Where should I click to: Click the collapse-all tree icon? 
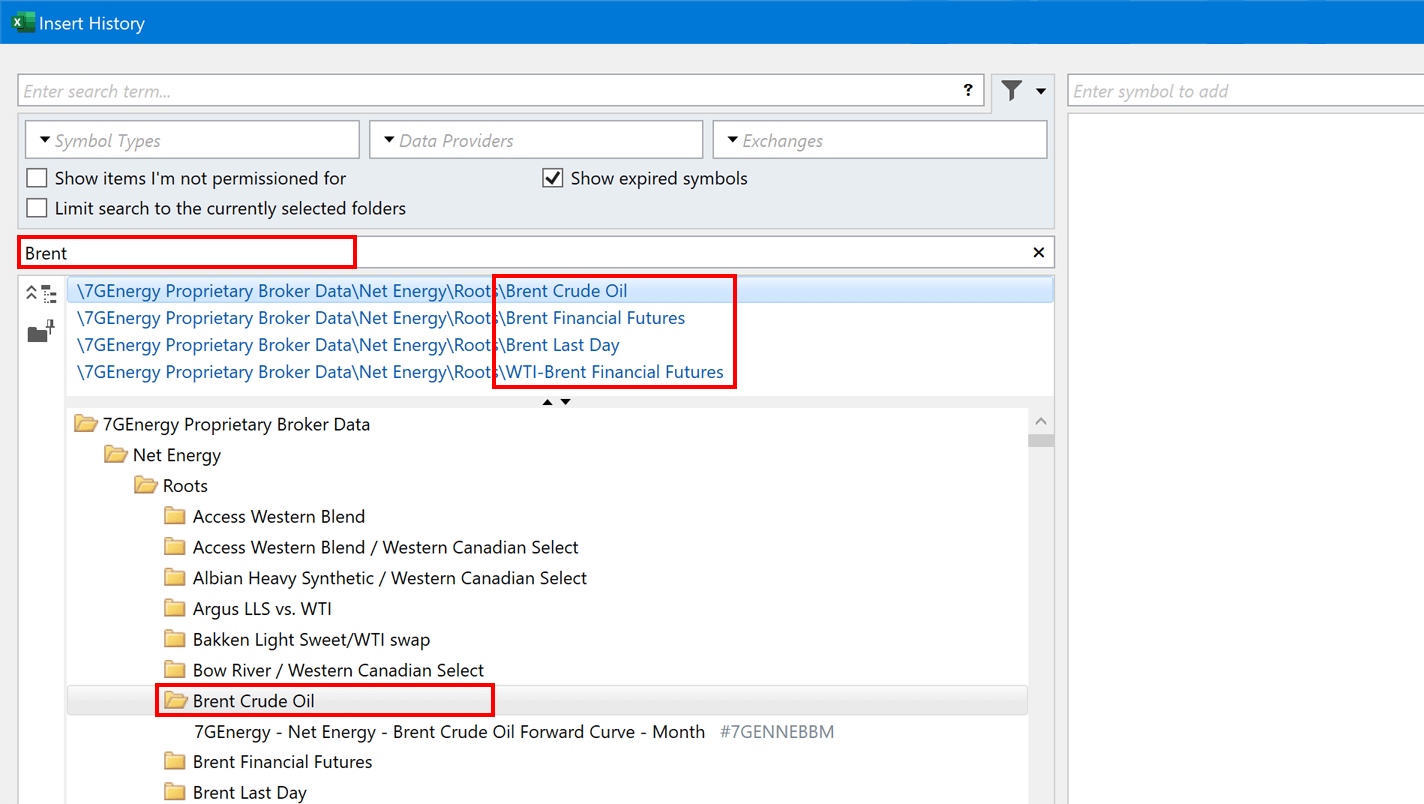click(x=40, y=293)
